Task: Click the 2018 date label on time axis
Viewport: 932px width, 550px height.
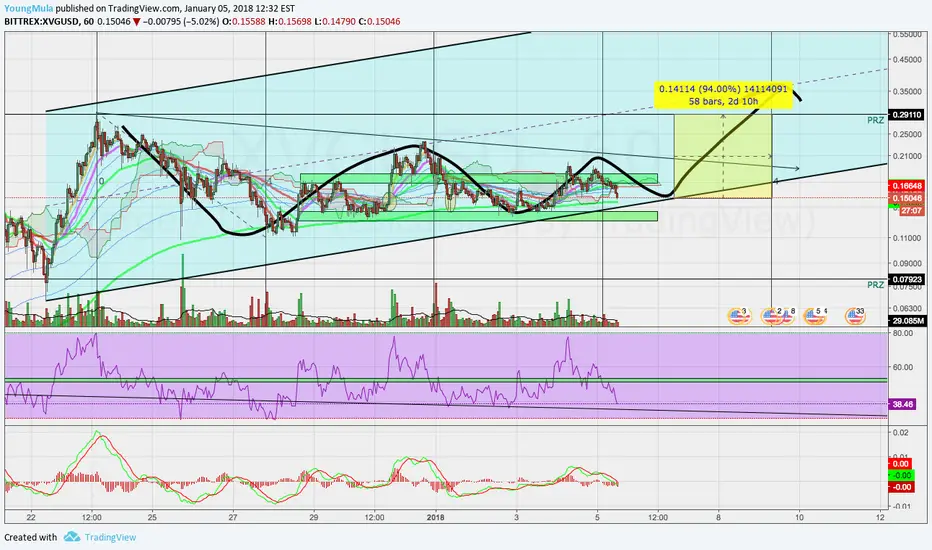Action: [436, 517]
